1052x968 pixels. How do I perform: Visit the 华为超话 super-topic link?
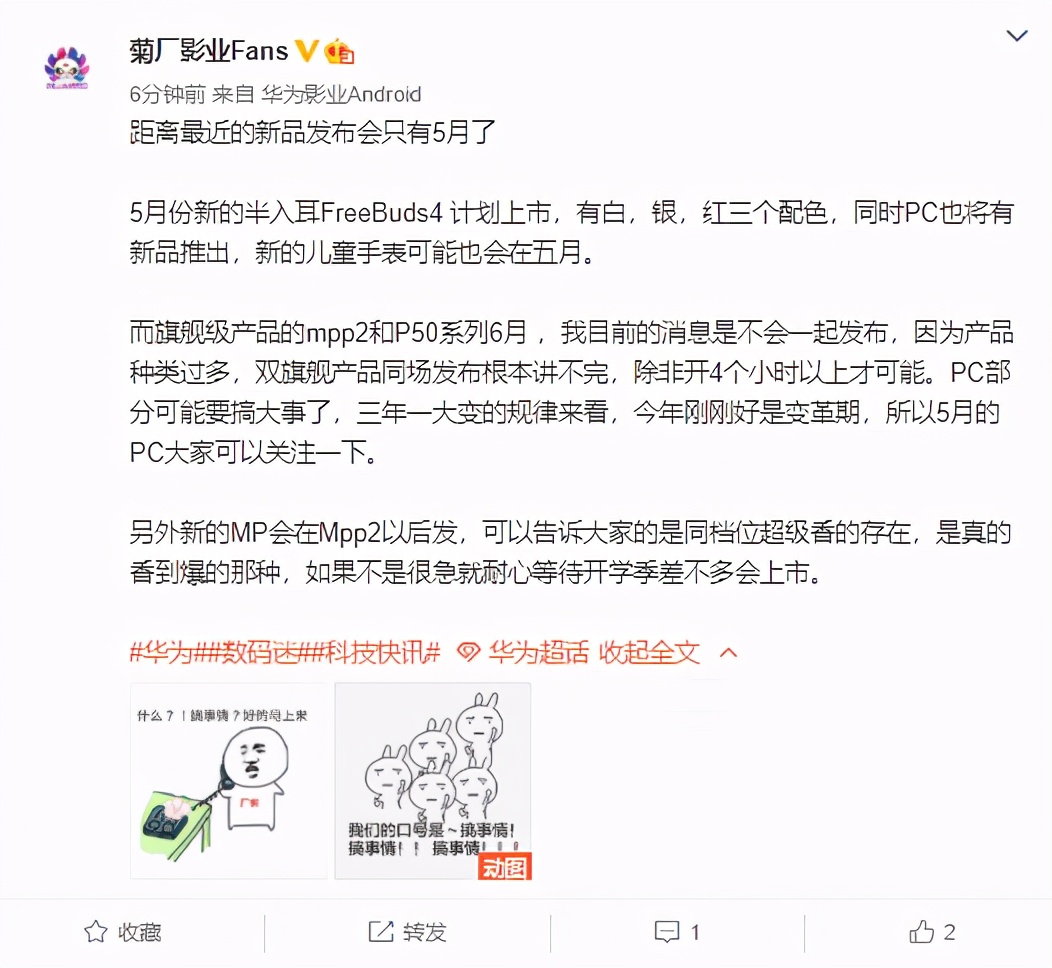(x=538, y=652)
